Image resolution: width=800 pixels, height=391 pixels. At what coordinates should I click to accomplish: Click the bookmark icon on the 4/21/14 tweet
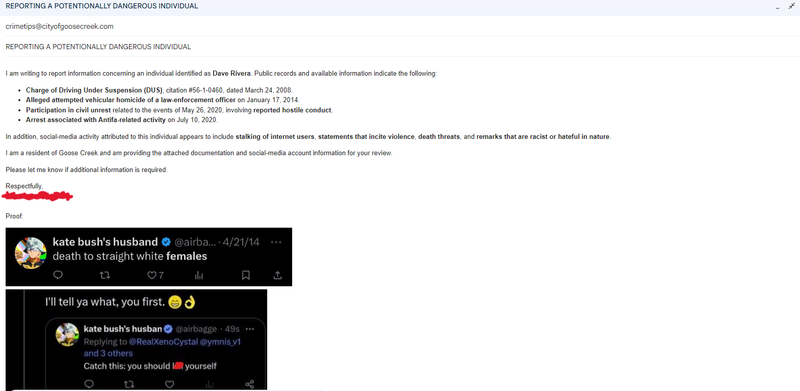(245, 275)
